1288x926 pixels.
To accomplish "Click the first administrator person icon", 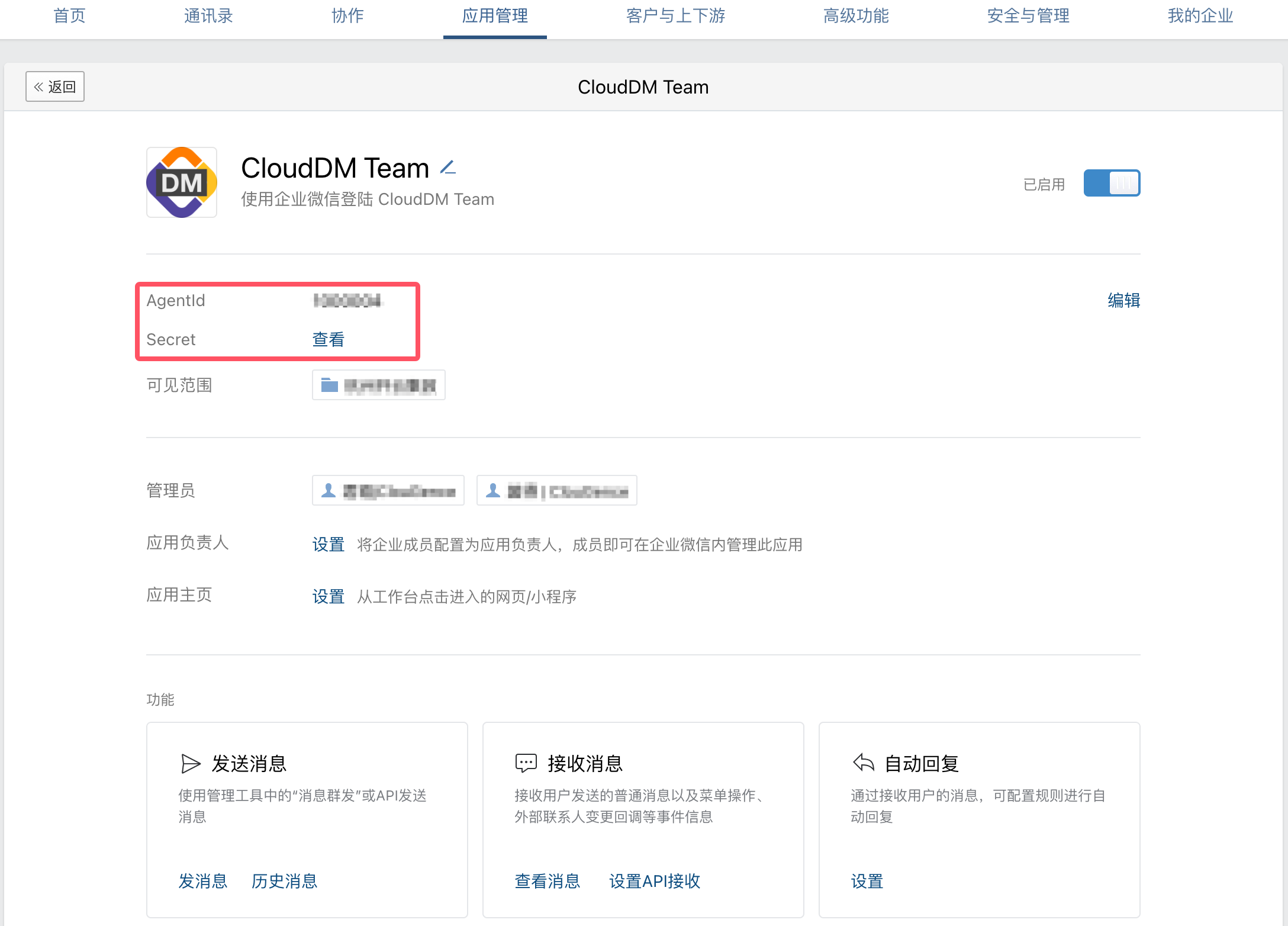I will click(x=329, y=491).
